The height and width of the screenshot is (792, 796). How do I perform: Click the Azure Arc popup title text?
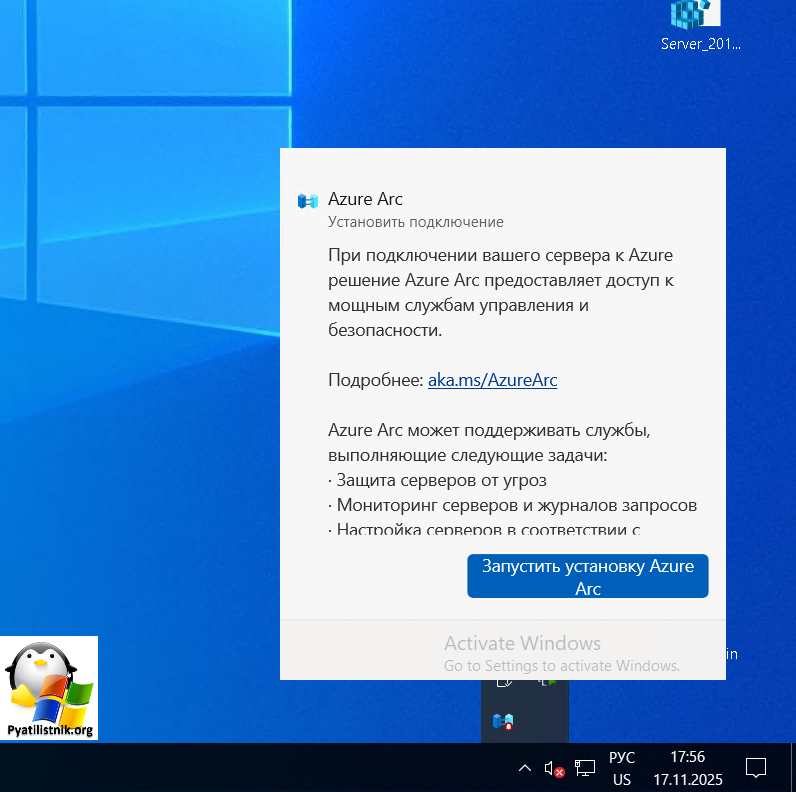click(x=365, y=199)
